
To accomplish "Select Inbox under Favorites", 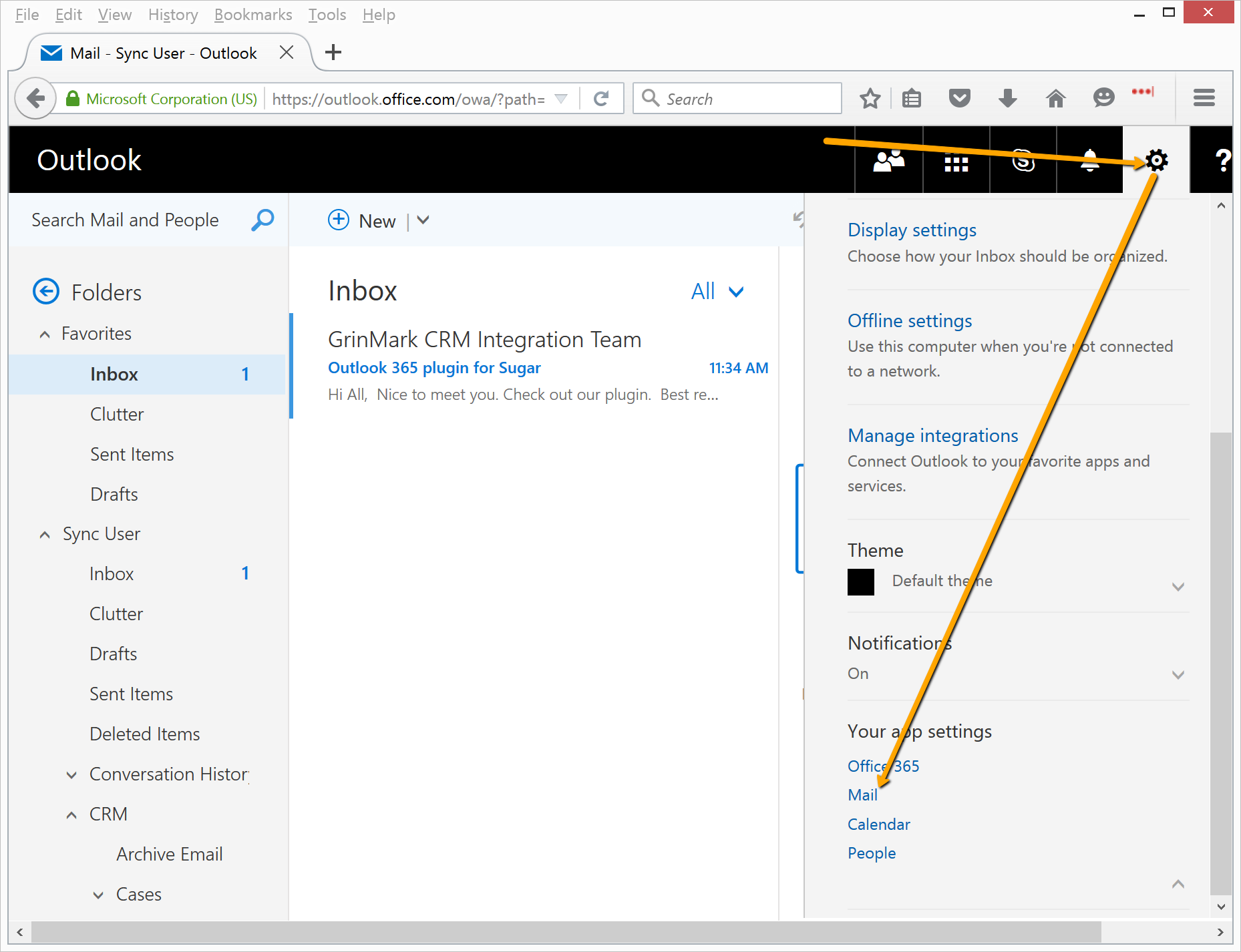I will coord(147,375).
